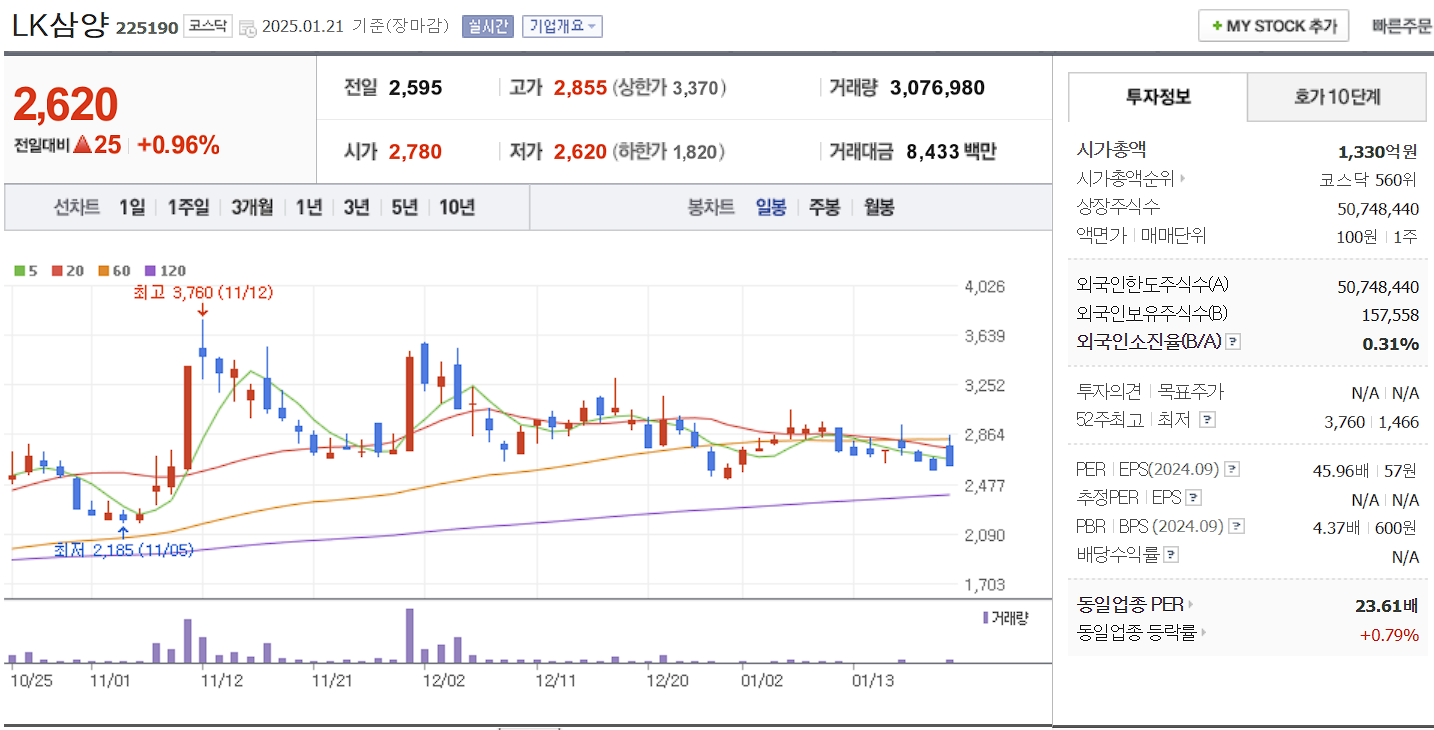Expand the 동일업종 PER details
1434x730 pixels.
pyautogui.click(x=1190, y=604)
